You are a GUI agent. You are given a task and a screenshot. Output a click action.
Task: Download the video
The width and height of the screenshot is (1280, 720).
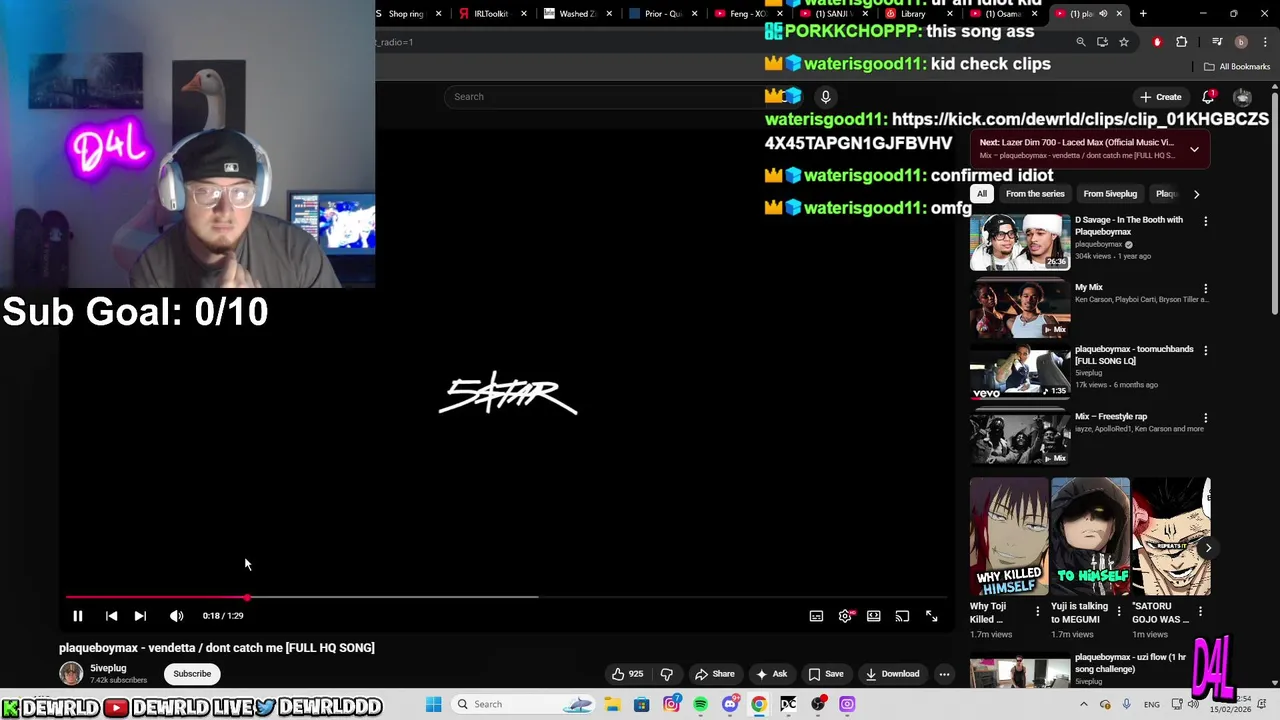[892, 674]
